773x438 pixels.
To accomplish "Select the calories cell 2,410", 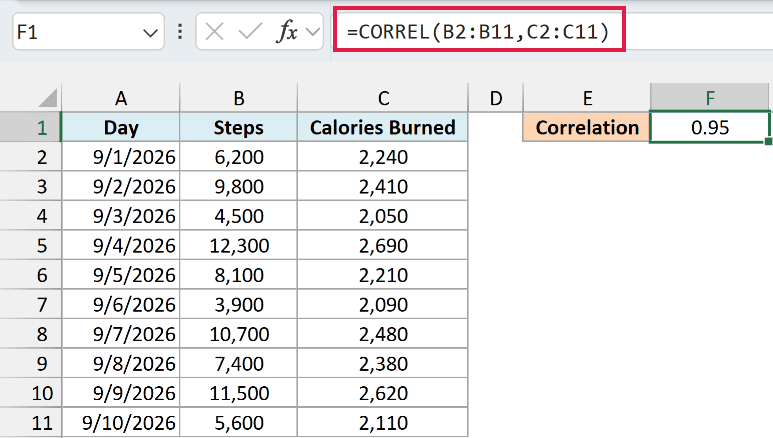I will pos(383,186).
